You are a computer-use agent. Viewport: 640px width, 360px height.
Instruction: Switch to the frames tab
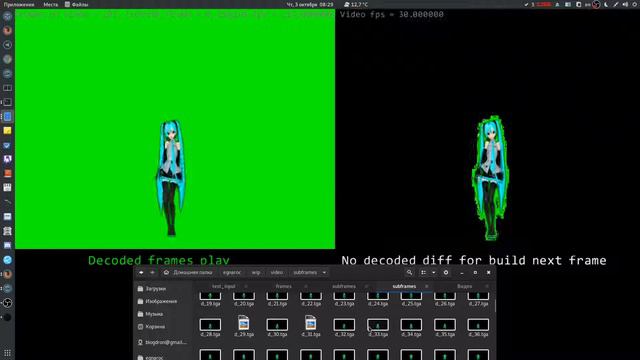(283, 286)
